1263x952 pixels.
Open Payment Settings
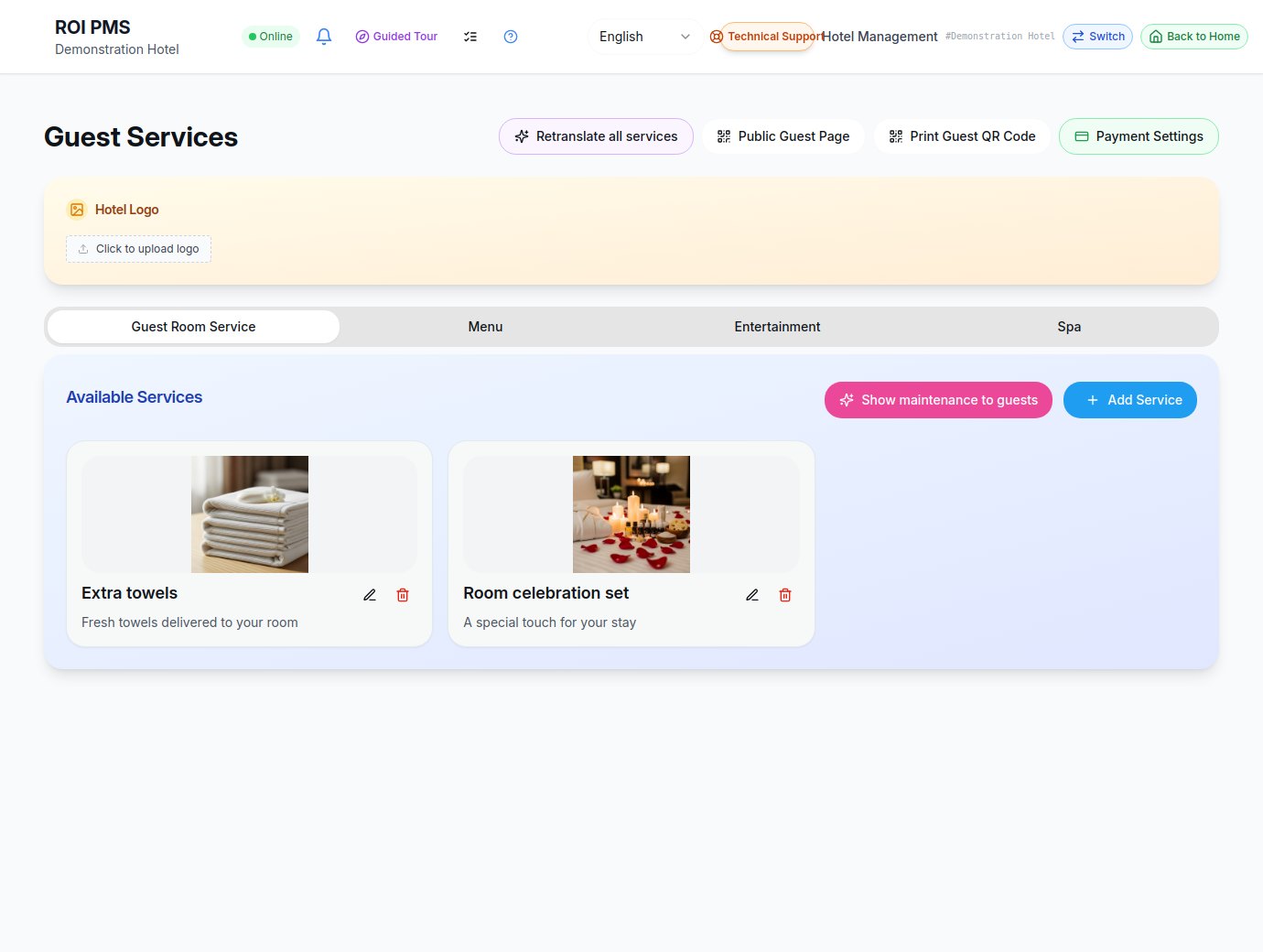[1139, 136]
